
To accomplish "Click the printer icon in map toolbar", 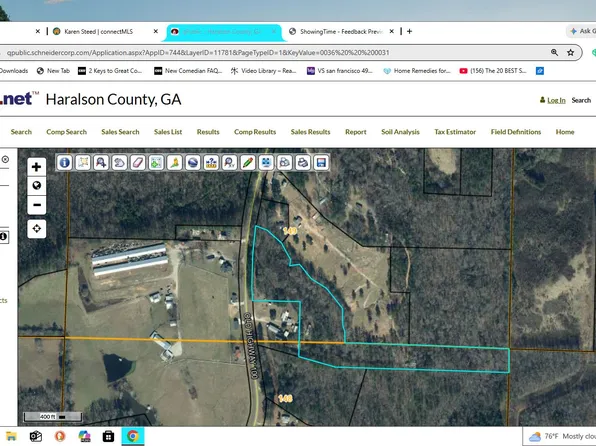I will coord(303,163).
